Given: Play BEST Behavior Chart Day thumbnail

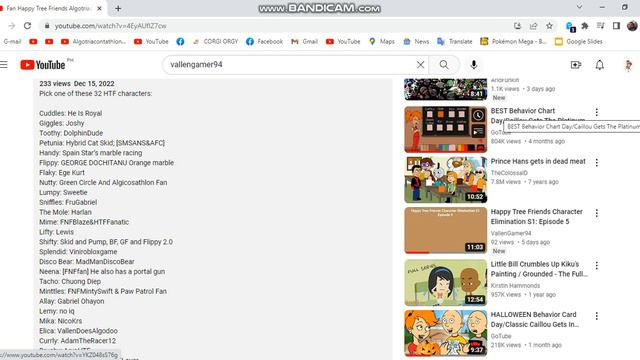Looking at the screenshot, I should (446, 129).
